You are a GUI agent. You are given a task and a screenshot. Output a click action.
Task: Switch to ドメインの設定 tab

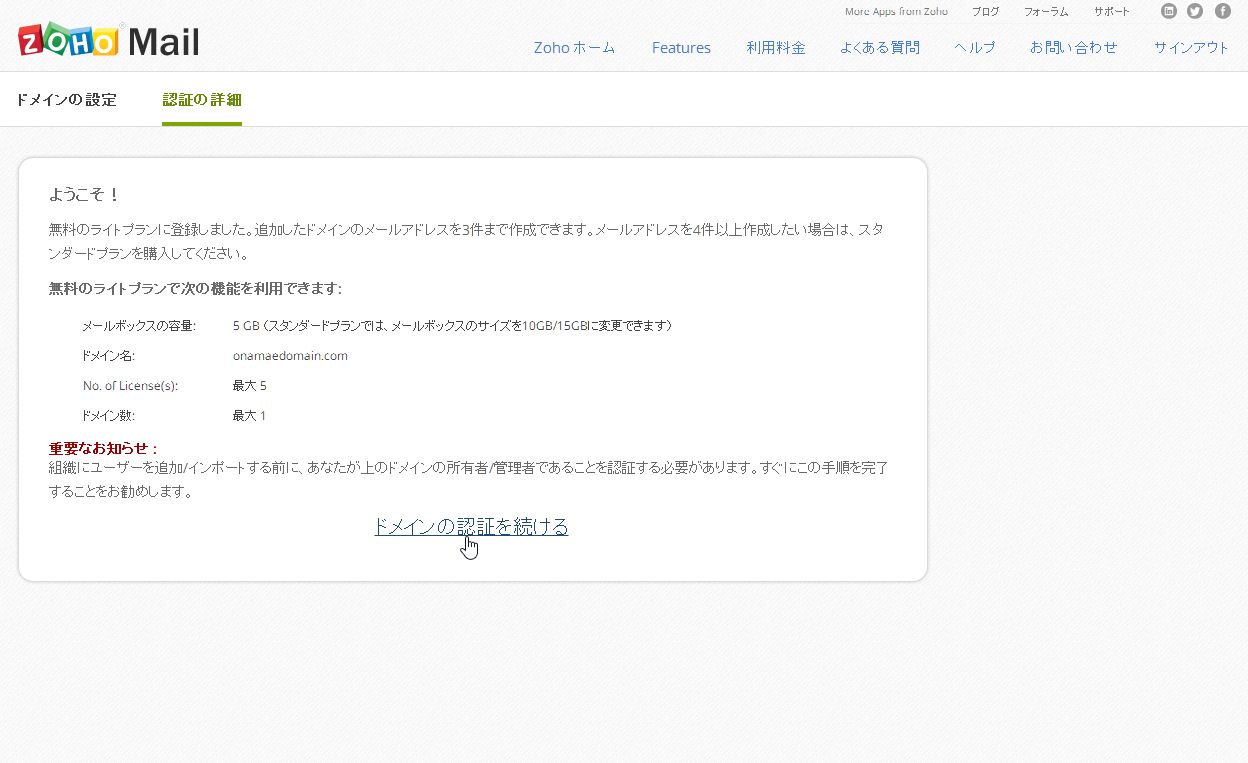pyautogui.click(x=66, y=100)
